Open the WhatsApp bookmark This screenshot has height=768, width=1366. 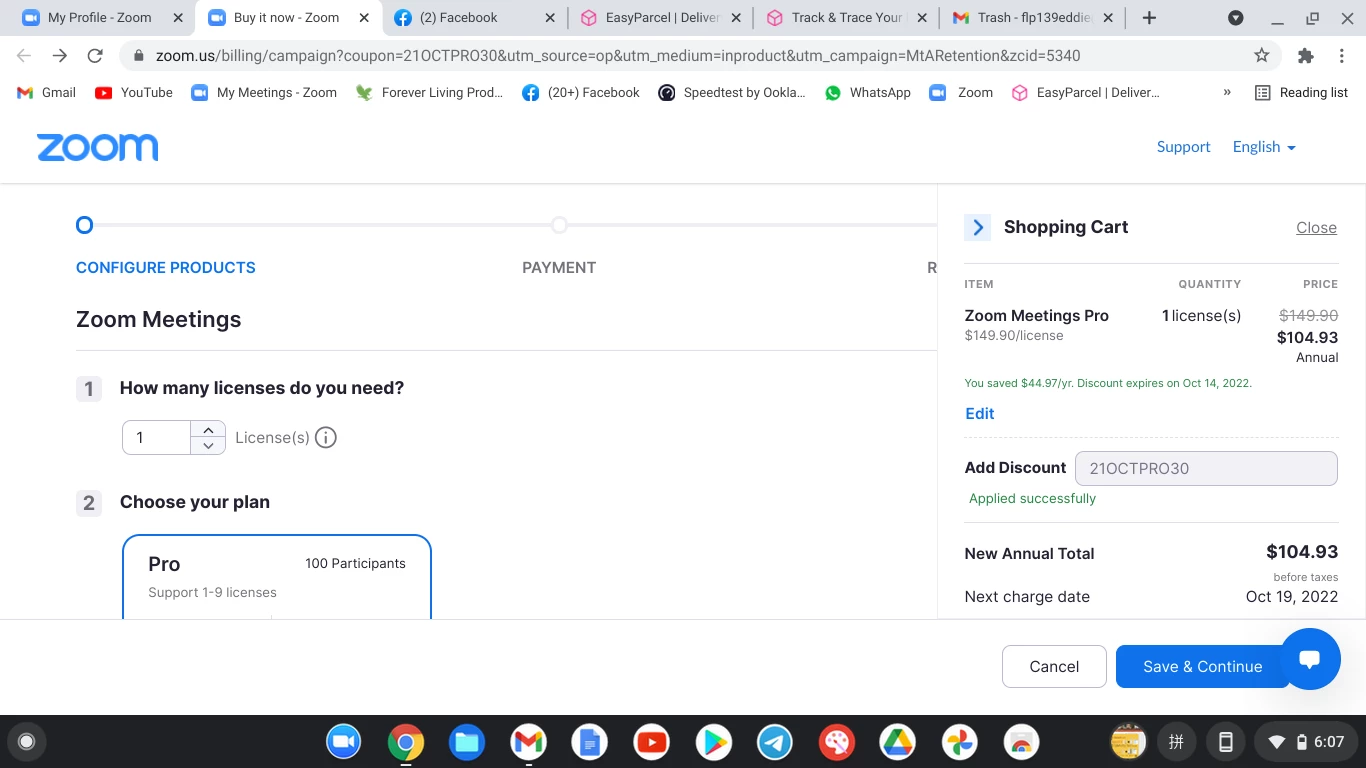coord(867,92)
